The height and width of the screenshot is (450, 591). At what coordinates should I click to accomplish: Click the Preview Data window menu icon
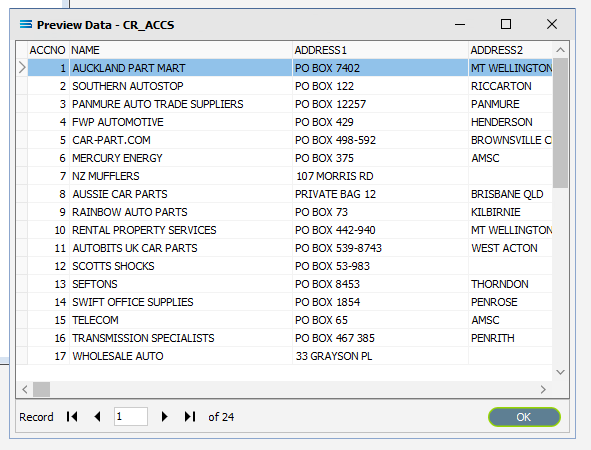tap(26, 24)
